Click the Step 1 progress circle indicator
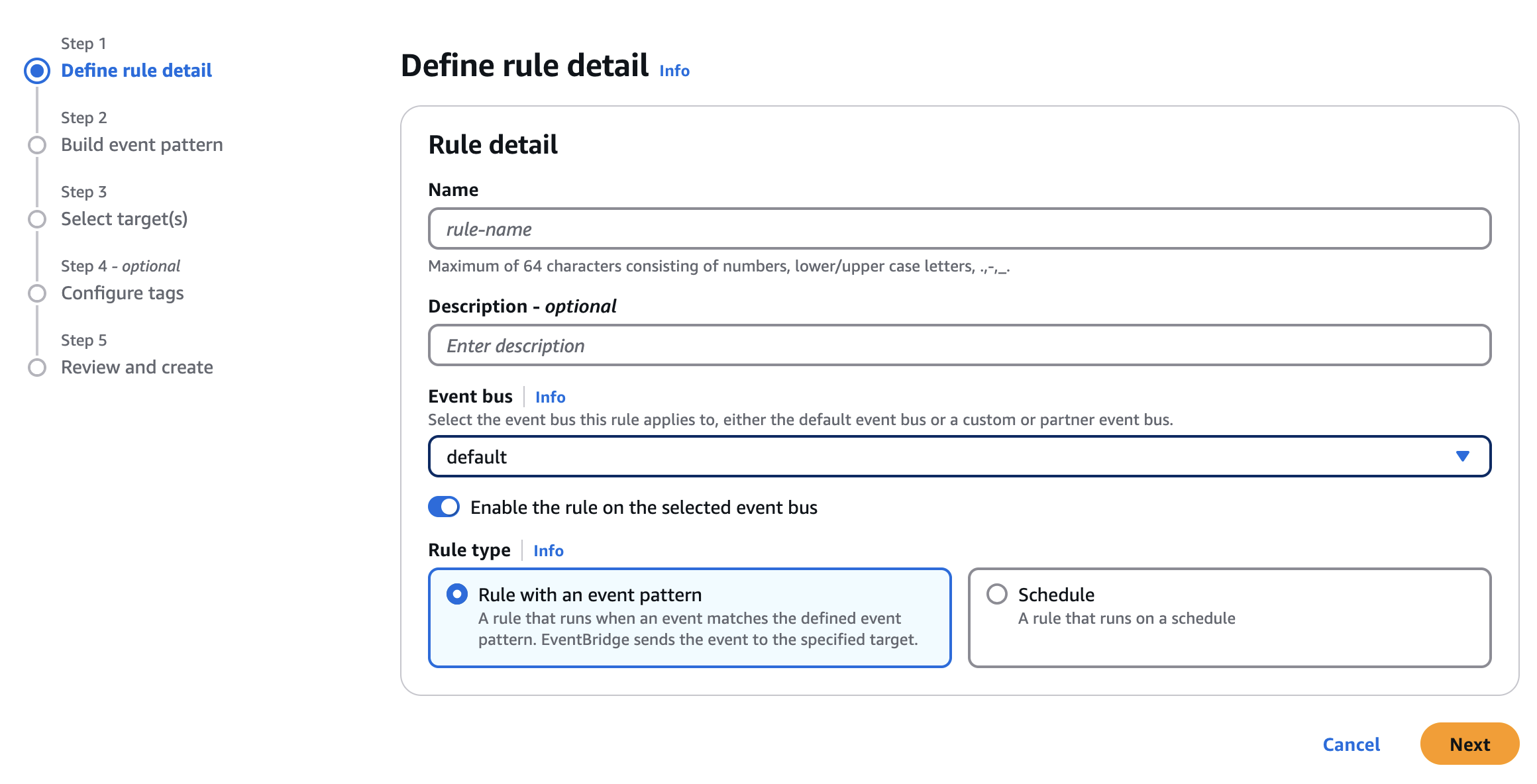The image size is (1537, 784). [36, 70]
